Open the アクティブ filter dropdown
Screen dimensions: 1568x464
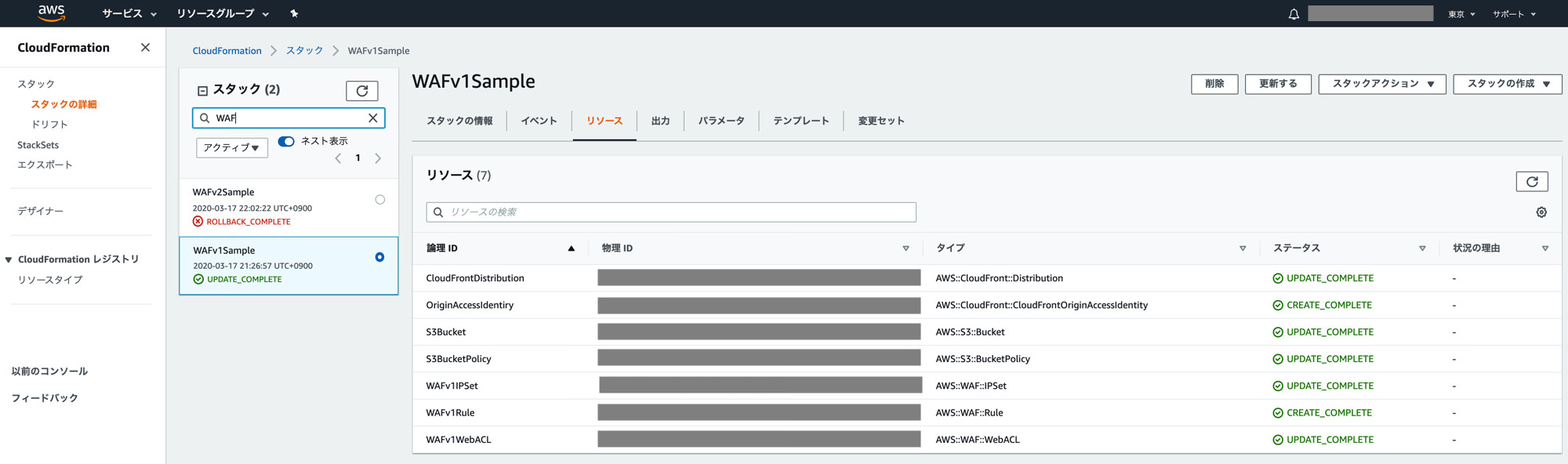coord(232,147)
